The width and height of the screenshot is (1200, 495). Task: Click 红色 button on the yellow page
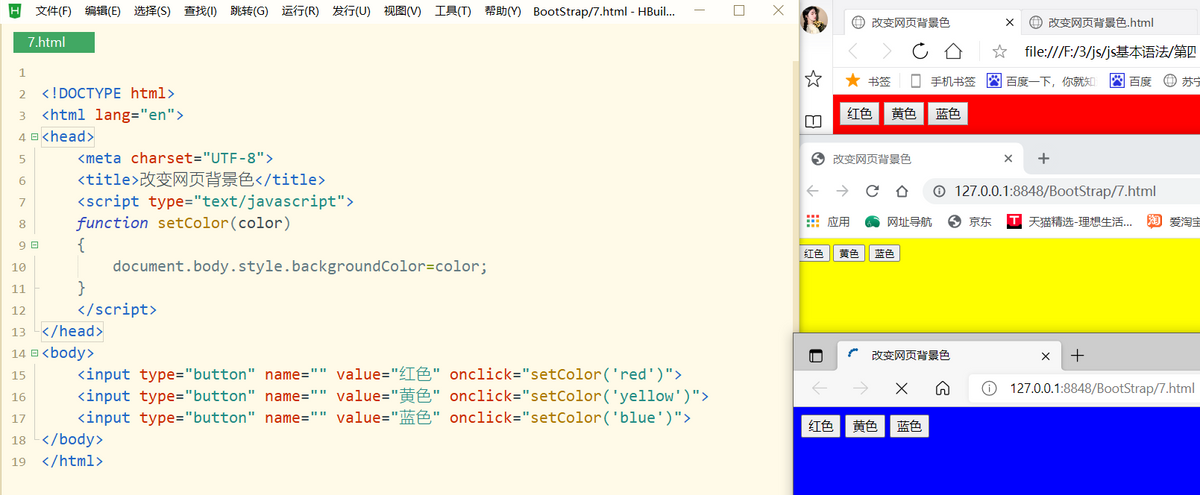(815, 253)
